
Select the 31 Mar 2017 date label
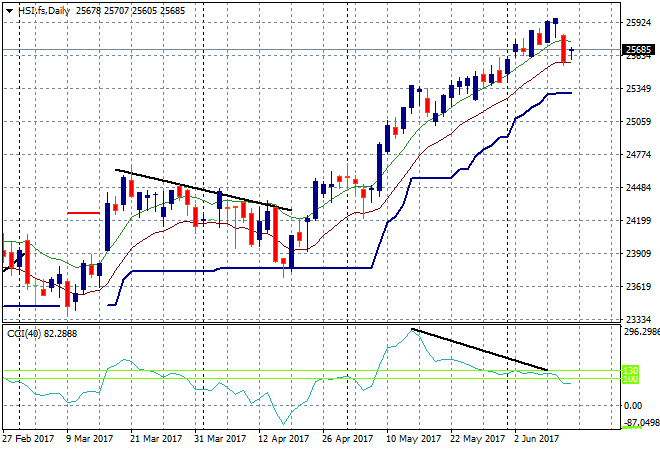[x=220, y=439]
